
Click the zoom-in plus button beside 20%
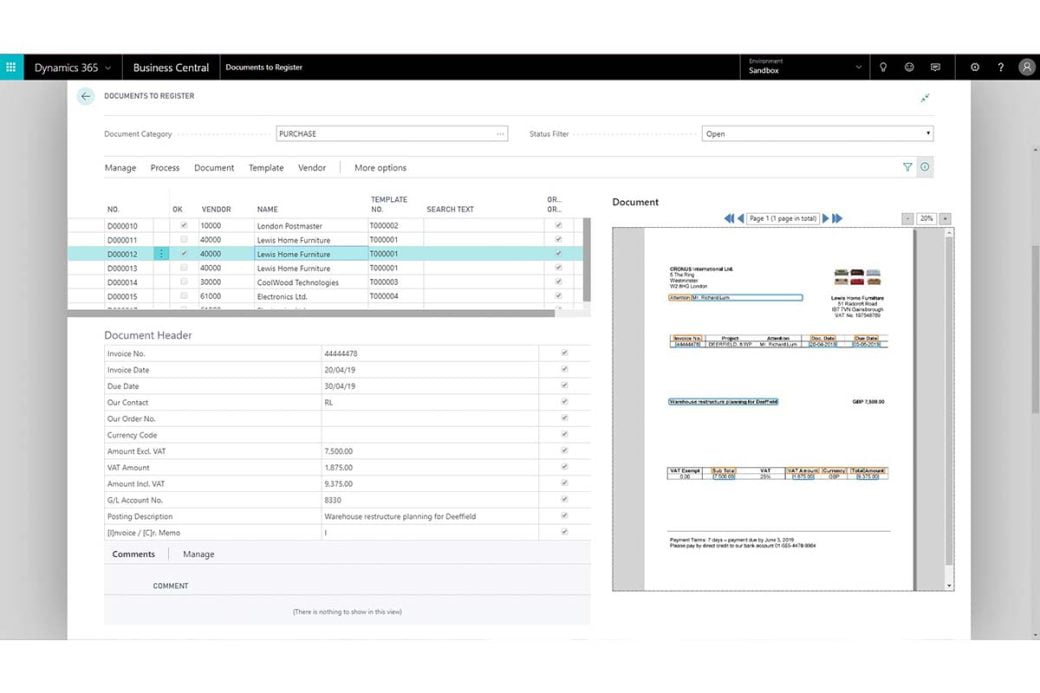(x=945, y=218)
